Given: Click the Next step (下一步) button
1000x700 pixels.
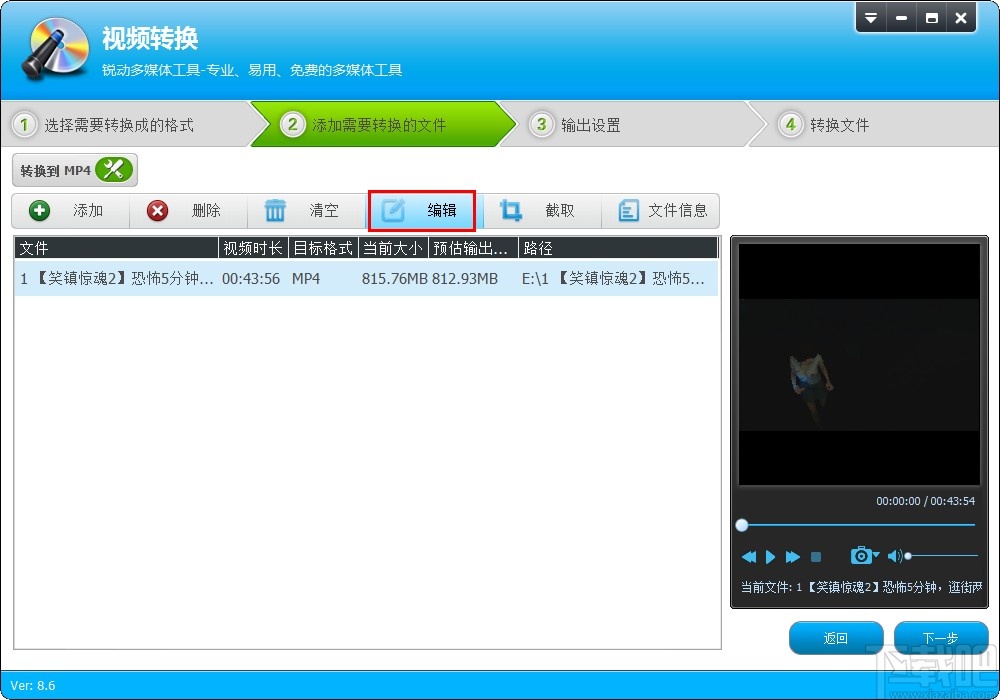Looking at the screenshot, I should tap(941, 638).
